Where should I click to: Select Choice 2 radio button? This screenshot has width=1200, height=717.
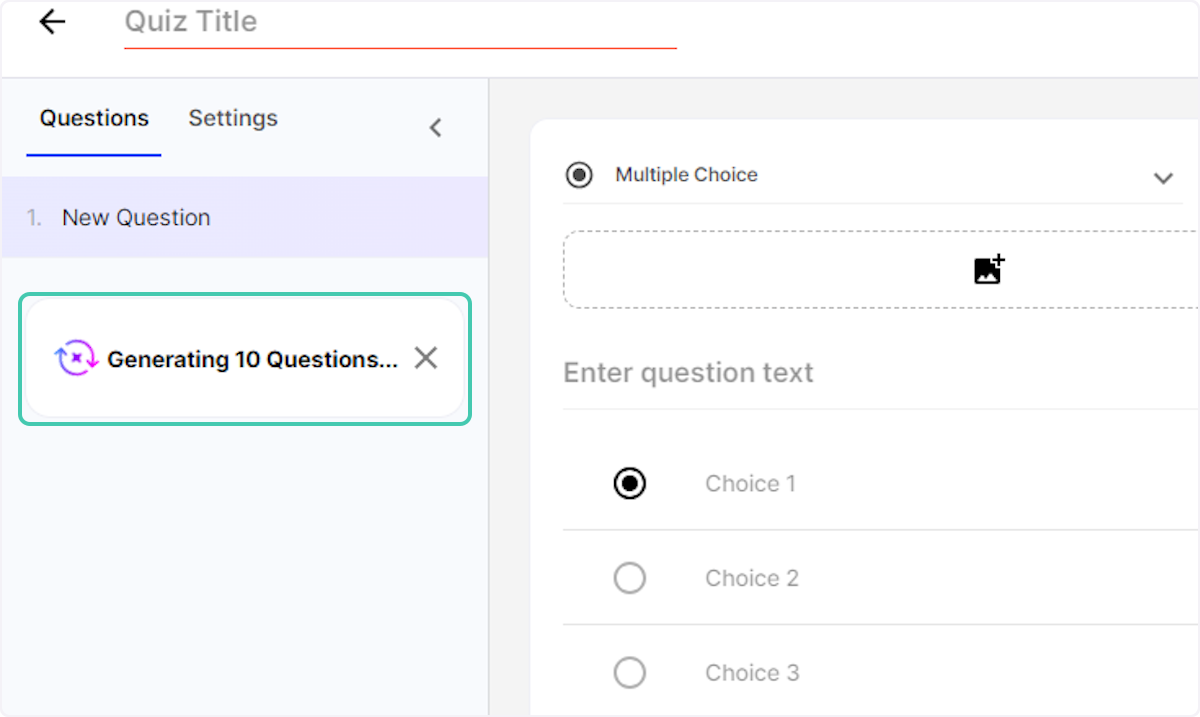point(629,578)
